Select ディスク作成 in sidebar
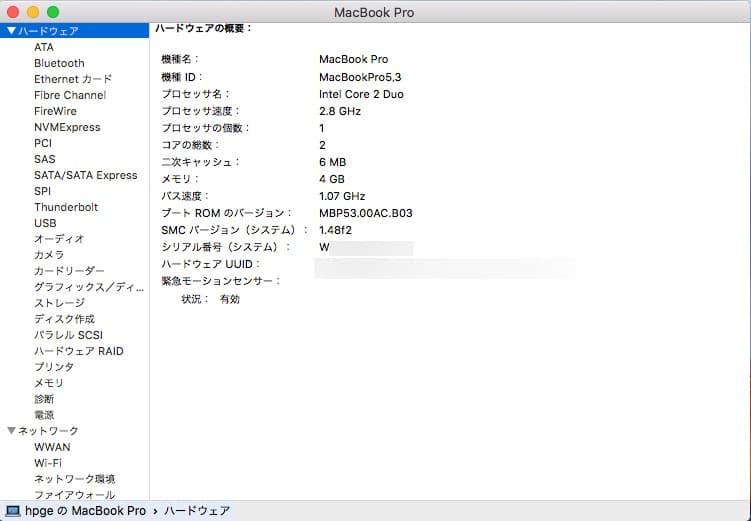Viewport: 751px width, 521px height. 65,319
